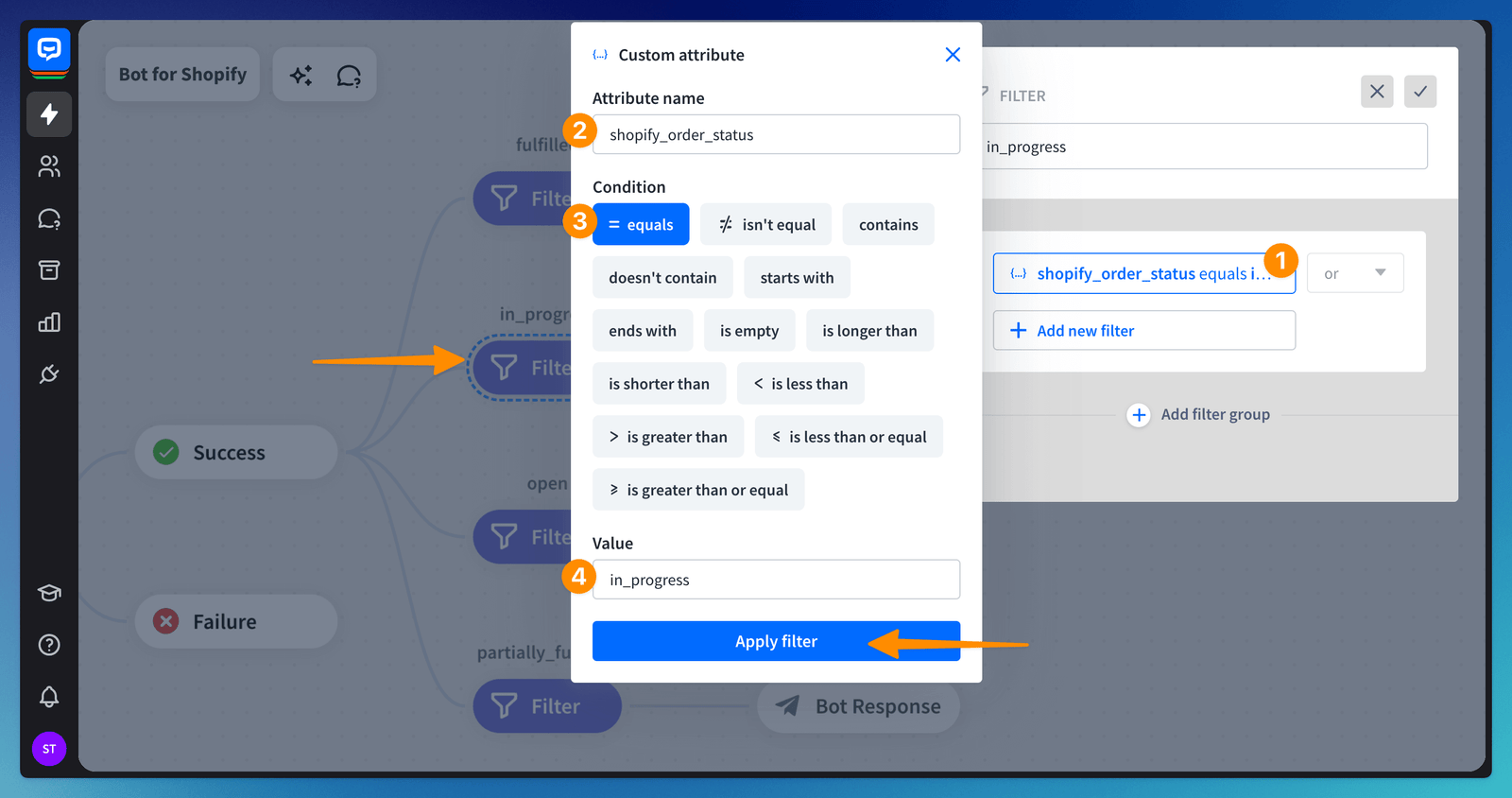Select the 'contains' condition
The width and height of the screenshot is (1512, 798).
tap(887, 225)
